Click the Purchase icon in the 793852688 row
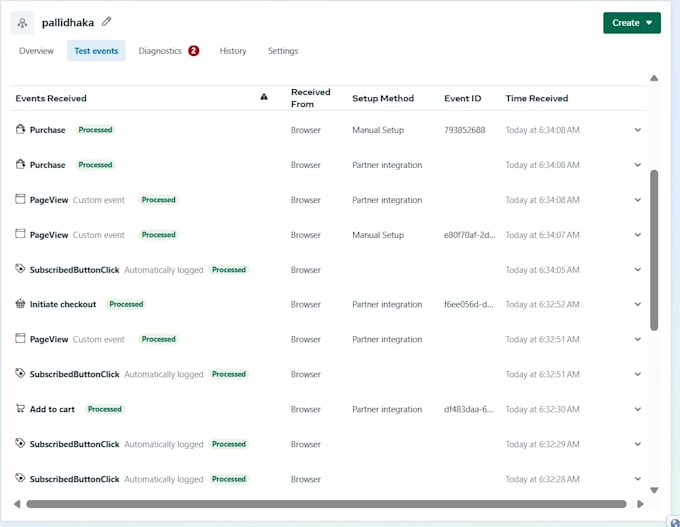The image size is (680, 527). (x=20, y=129)
